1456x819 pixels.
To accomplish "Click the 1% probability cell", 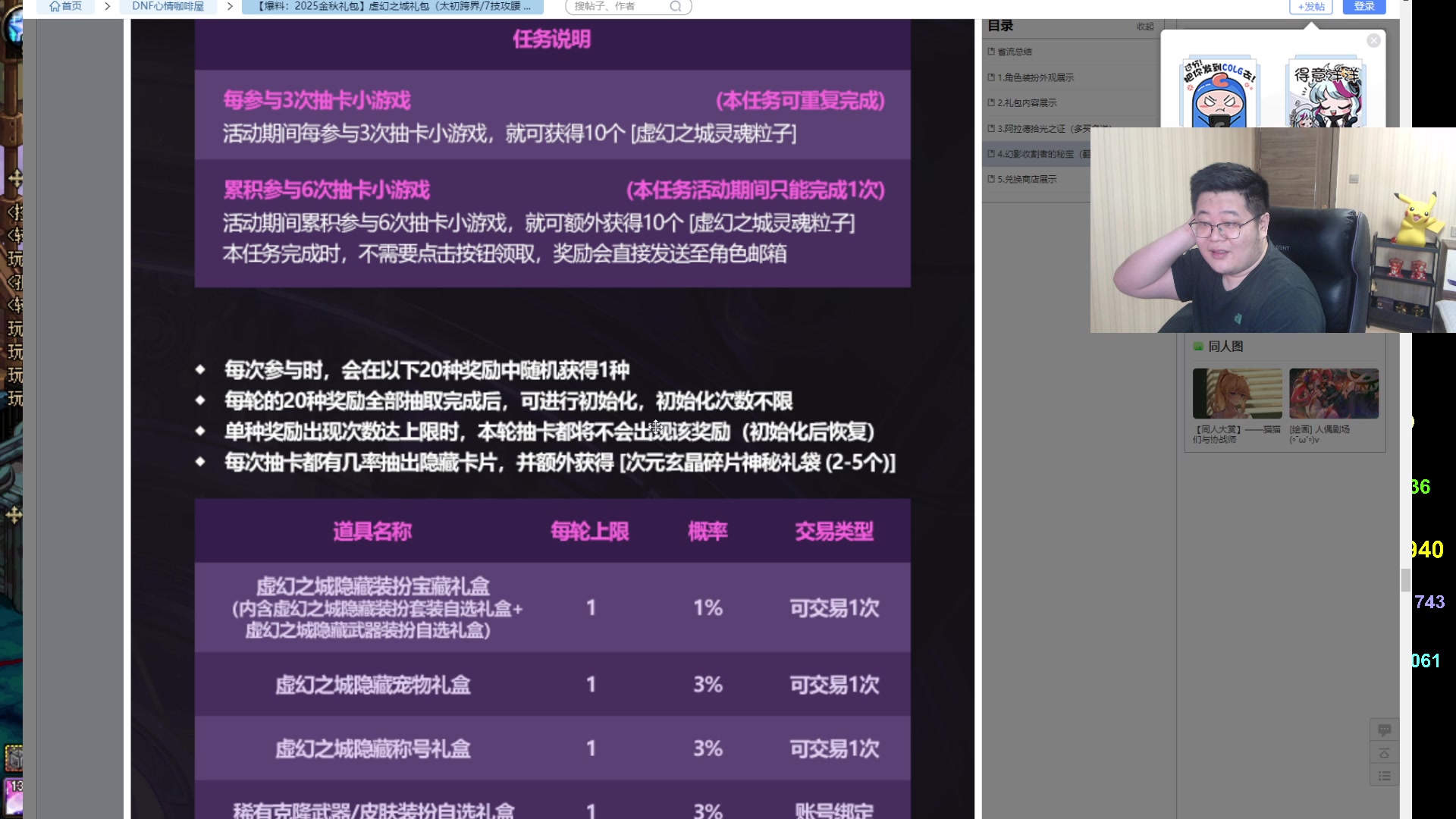I will [708, 608].
